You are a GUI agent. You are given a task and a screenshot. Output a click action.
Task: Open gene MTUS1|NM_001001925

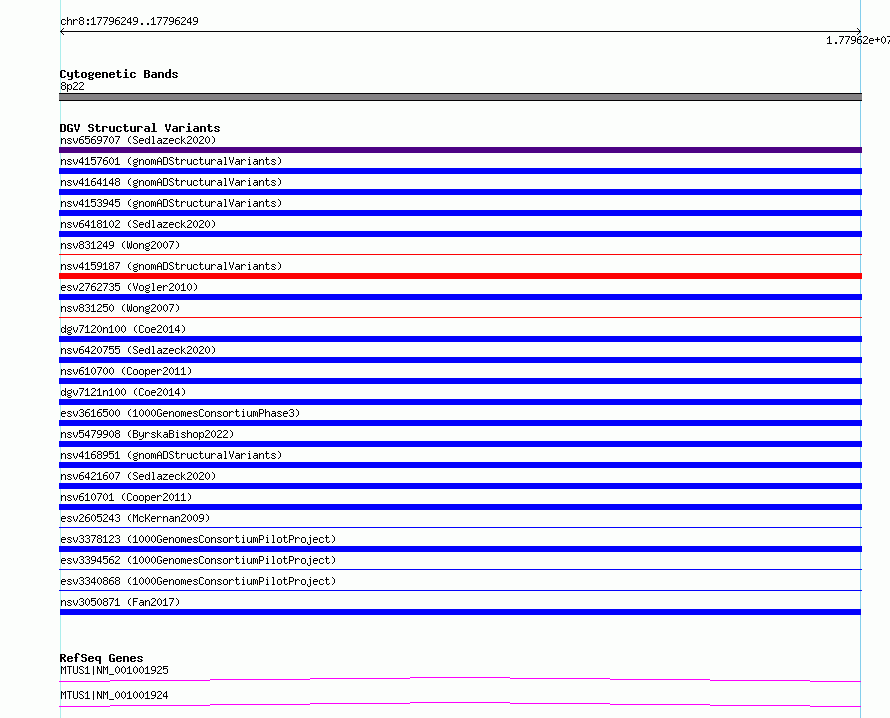(114, 670)
